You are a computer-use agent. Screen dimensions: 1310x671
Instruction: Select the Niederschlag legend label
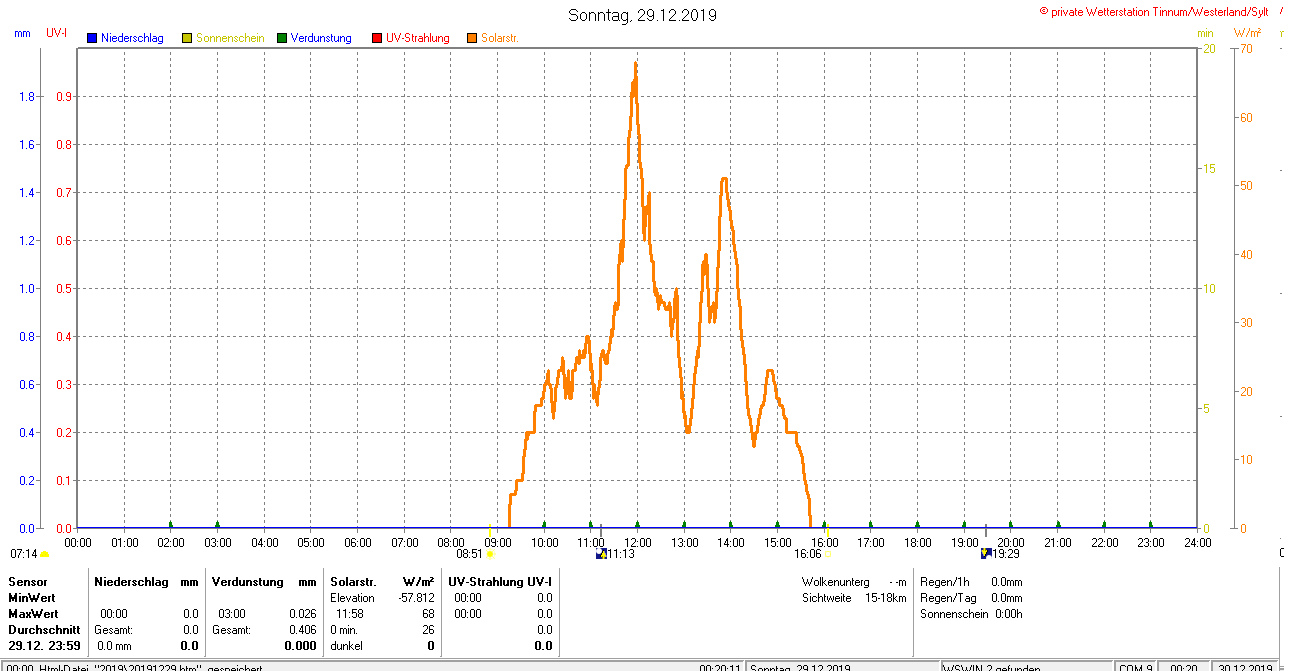point(132,38)
